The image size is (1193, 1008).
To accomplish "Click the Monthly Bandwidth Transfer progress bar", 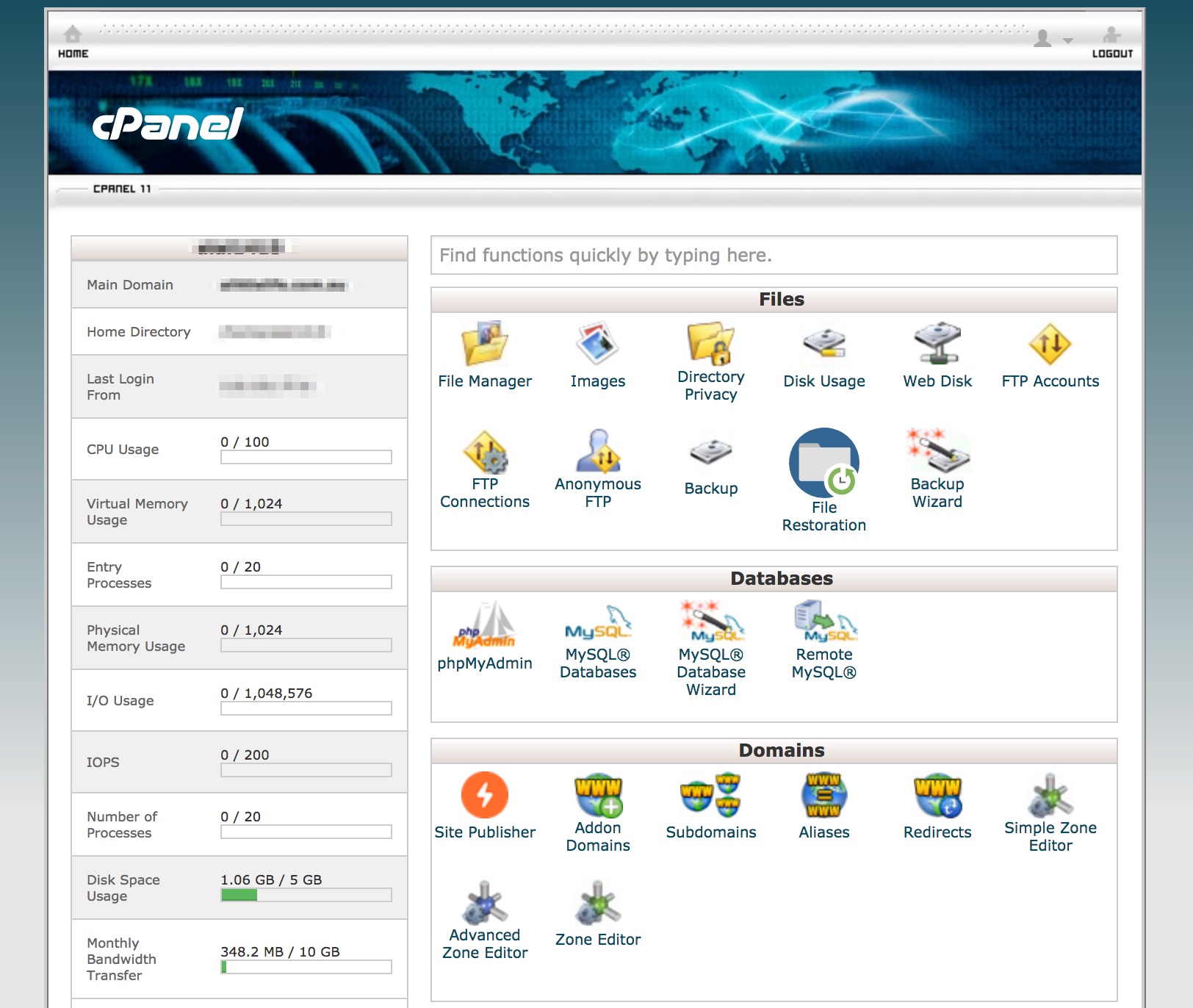I will (306, 967).
